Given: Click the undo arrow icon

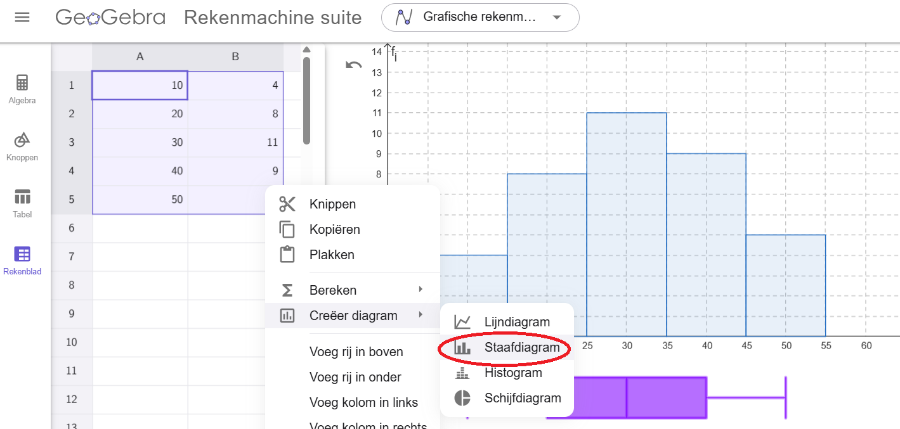Looking at the screenshot, I should point(354,65).
